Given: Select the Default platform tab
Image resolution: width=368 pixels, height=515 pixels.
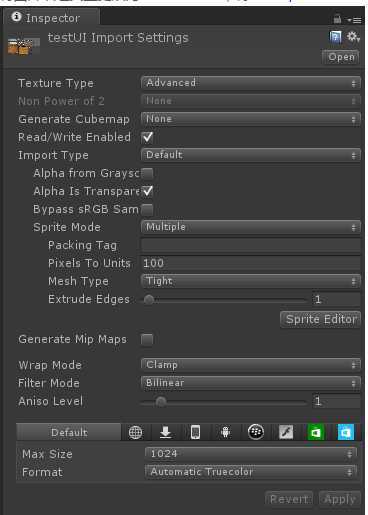Looking at the screenshot, I should pyautogui.click(x=69, y=432).
